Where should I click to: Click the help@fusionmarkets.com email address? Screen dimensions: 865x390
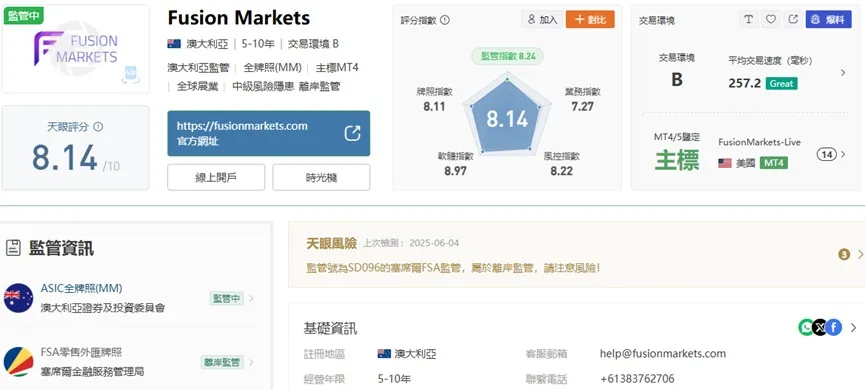point(663,354)
